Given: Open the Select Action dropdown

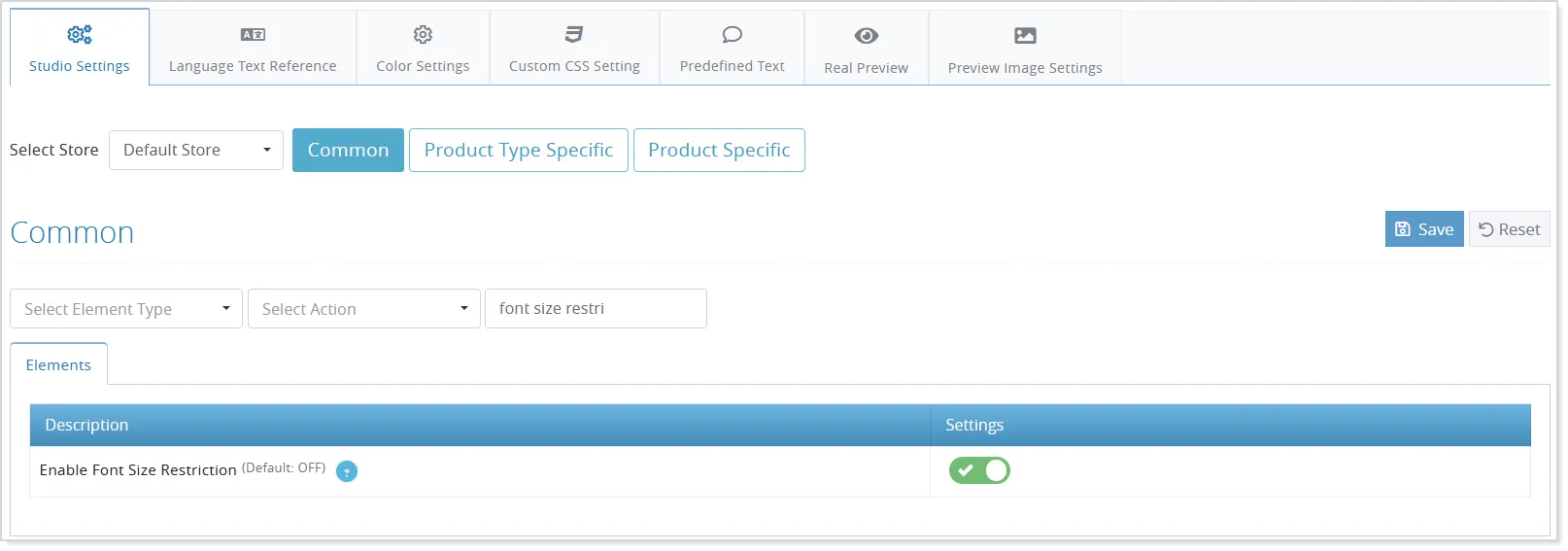Looking at the screenshot, I should pos(364,309).
